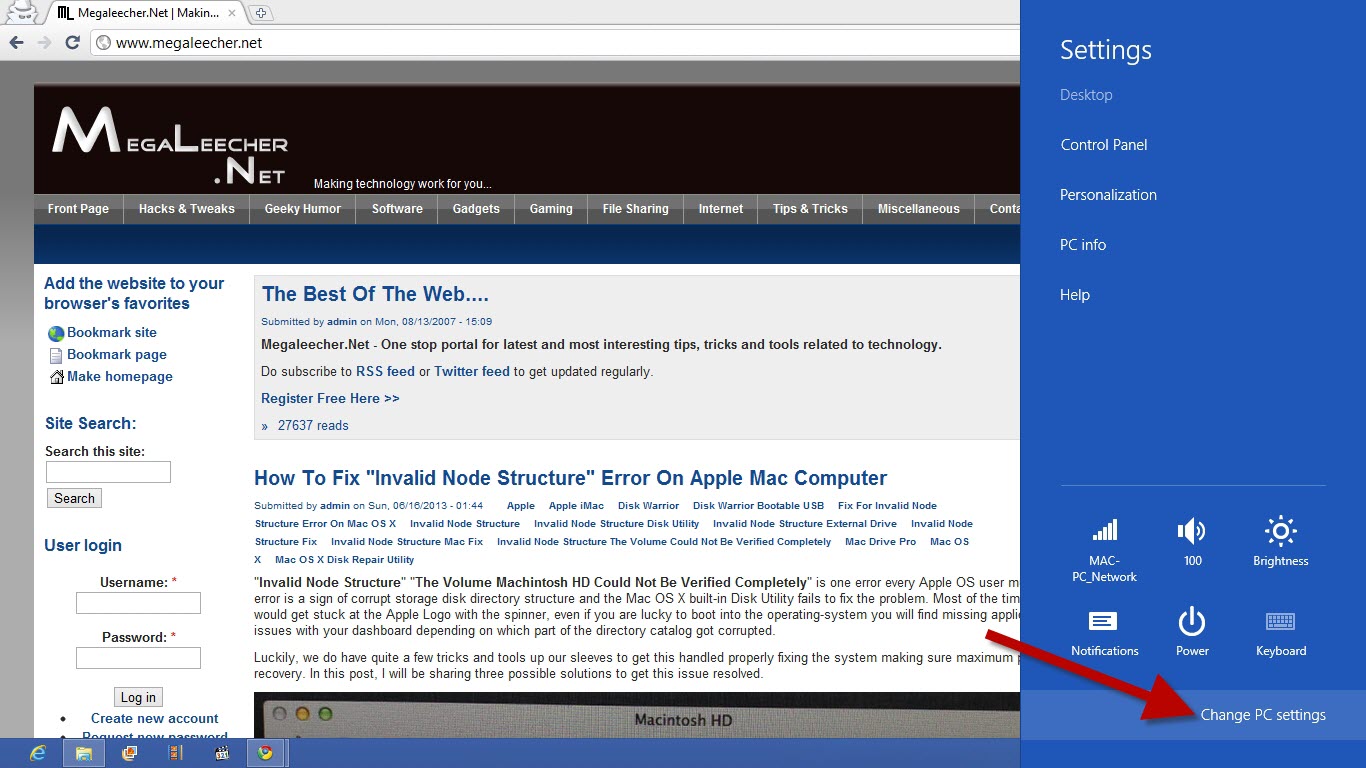1366x768 pixels.
Task: Switch to Chrome in the taskbar
Action: click(x=266, y=753)
